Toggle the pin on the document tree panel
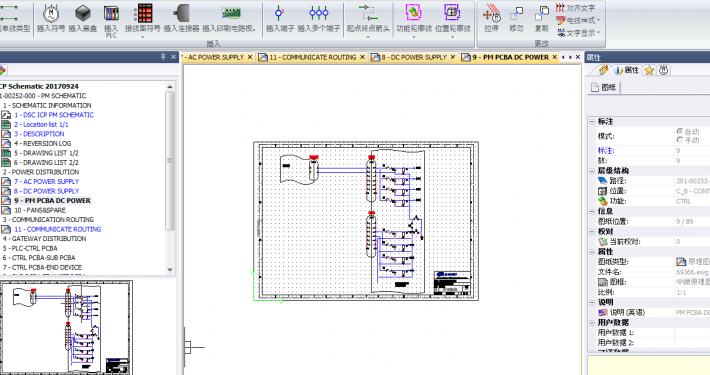710x375 pixels. (x=163, y=57)
